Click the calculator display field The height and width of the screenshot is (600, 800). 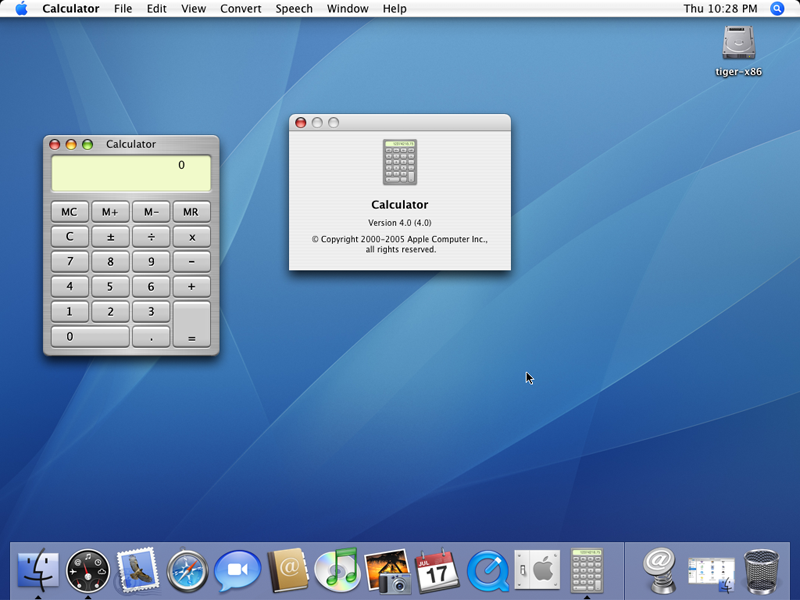(x=131, y=173)
